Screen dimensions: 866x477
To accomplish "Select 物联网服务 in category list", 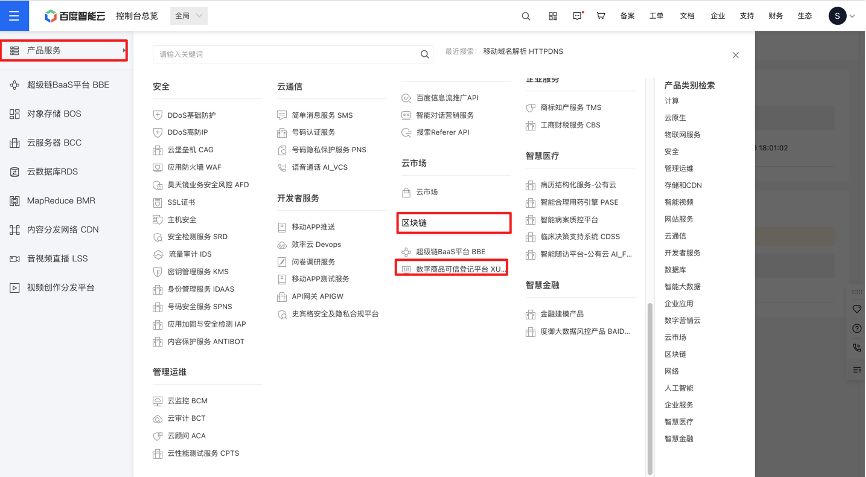I will (683, 135).
